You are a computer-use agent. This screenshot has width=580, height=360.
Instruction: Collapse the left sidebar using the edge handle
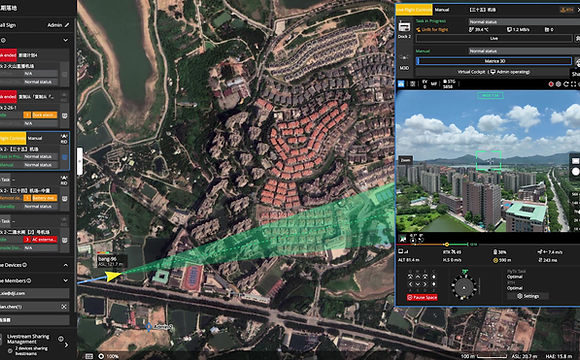tap(80, 161)
